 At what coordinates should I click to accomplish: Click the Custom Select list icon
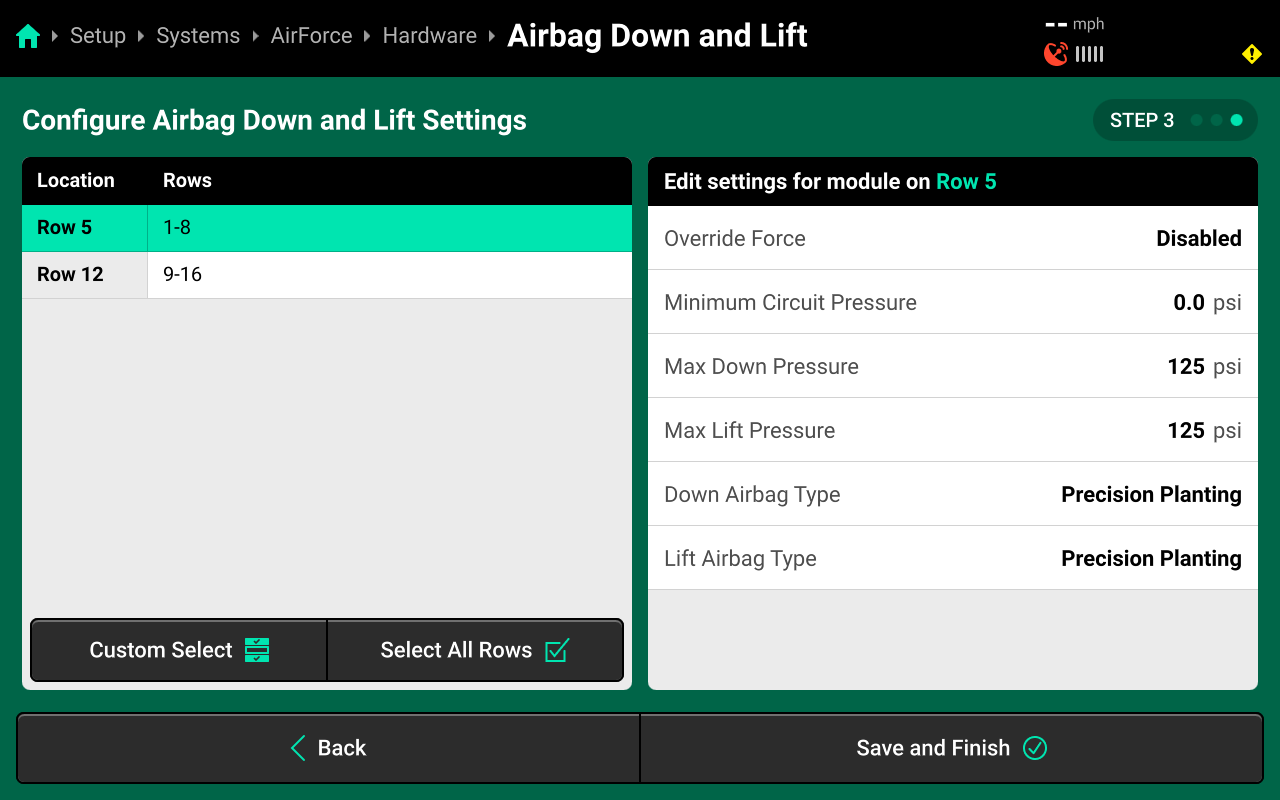pos(257,650)
